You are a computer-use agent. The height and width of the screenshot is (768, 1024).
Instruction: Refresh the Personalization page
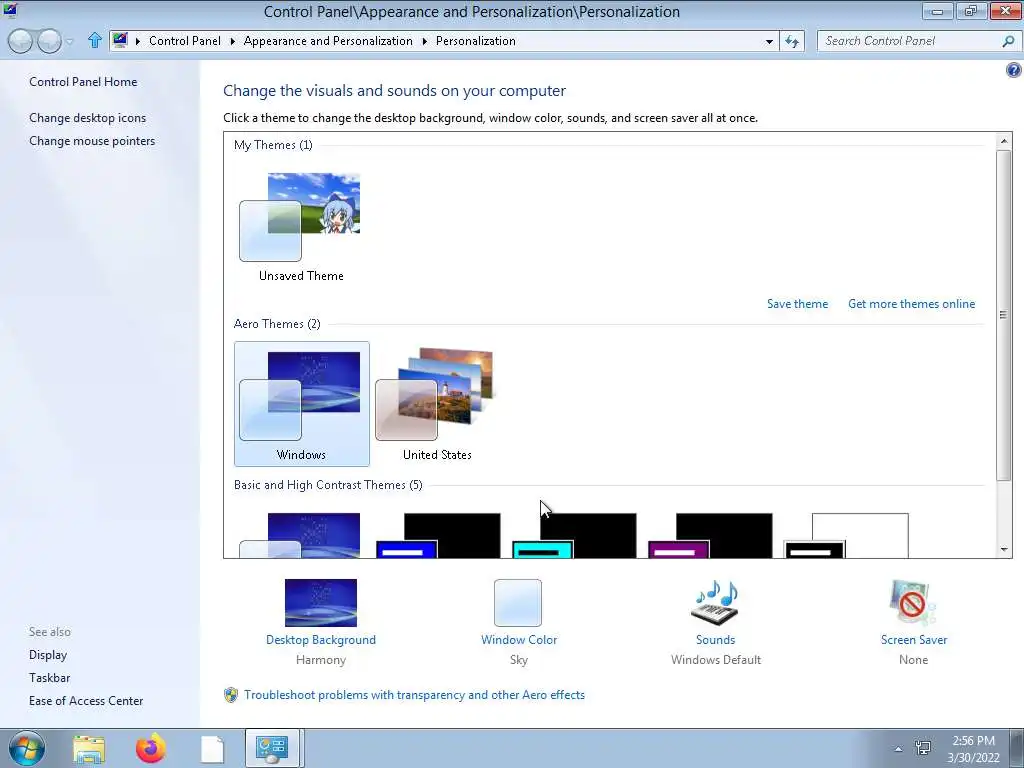coord(792,41)
